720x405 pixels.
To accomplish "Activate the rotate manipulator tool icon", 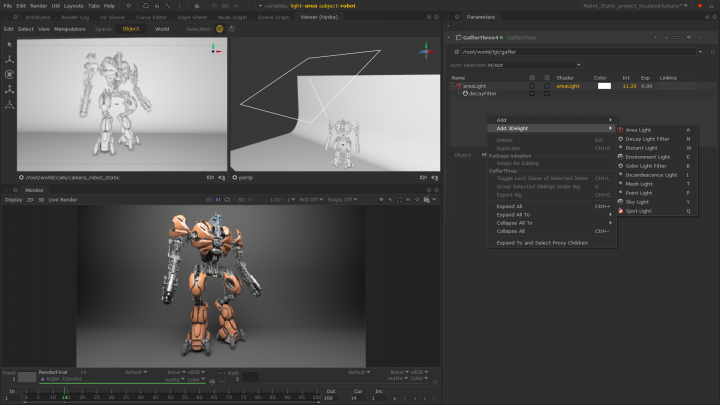I will tap(9, 74).
